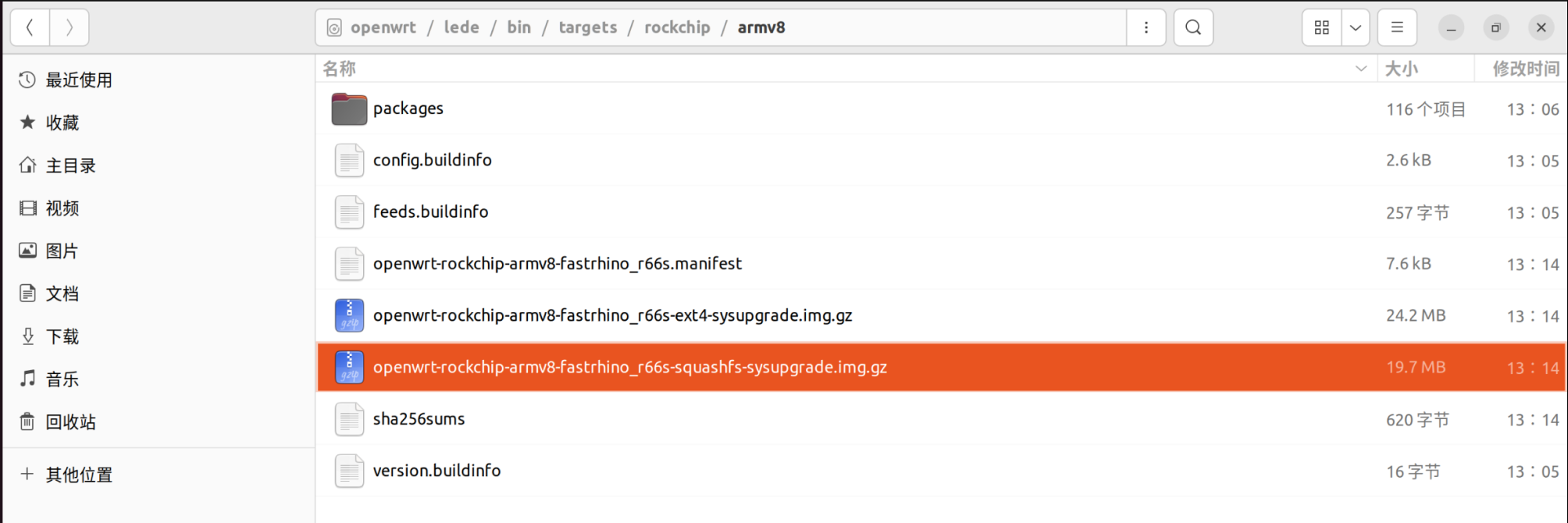Select sha256sums file icon
This screenshot has width=1568, height=523.
point(349,419)
